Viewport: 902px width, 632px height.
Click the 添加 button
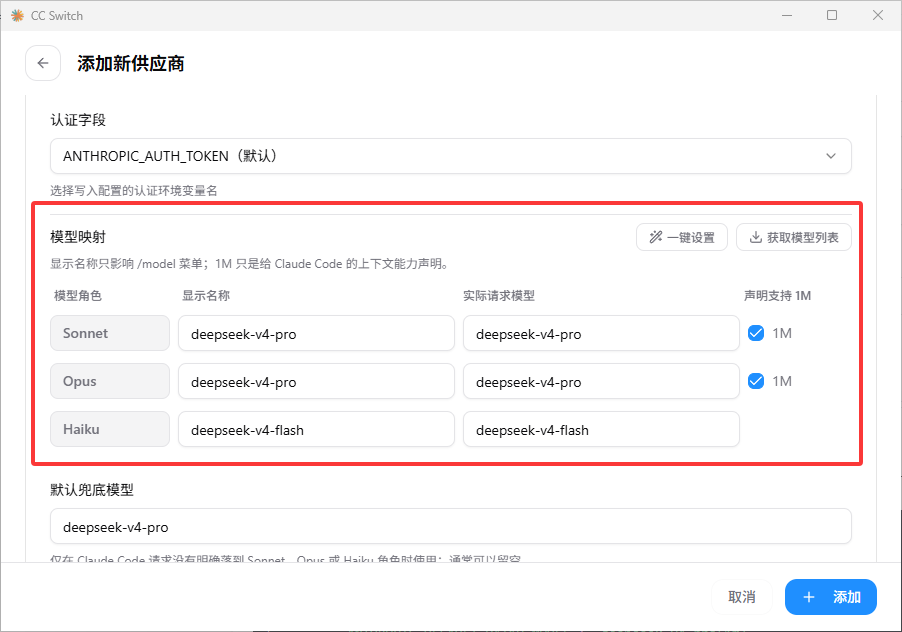(831, 597)
